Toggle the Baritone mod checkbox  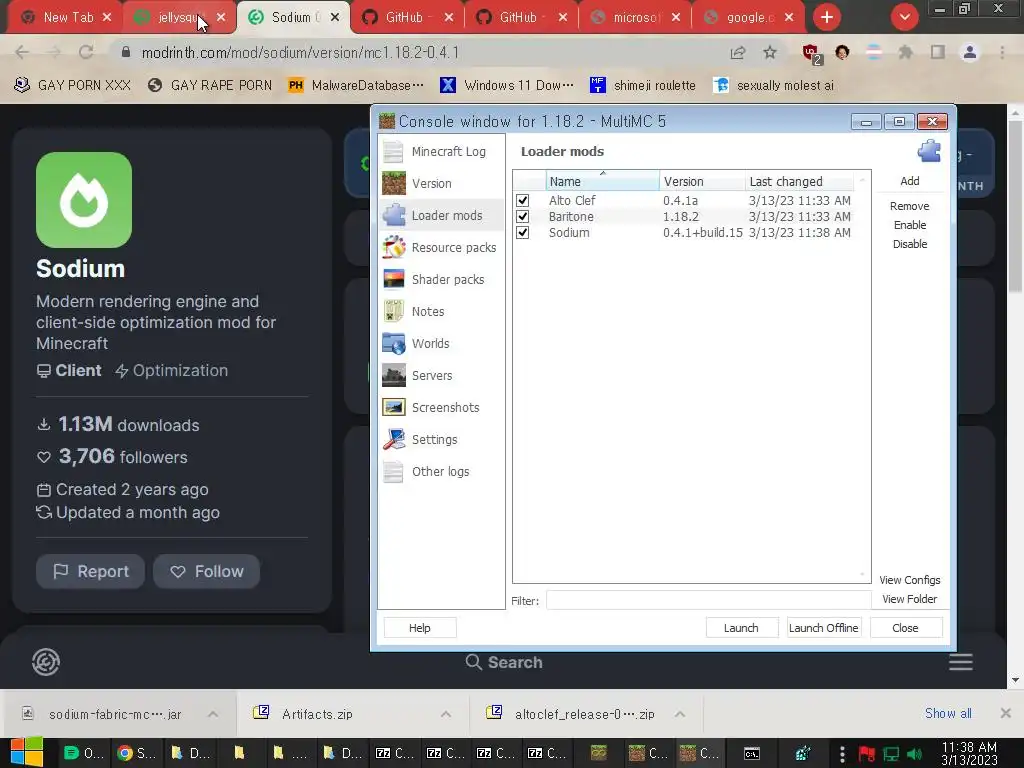coord(522,216)
